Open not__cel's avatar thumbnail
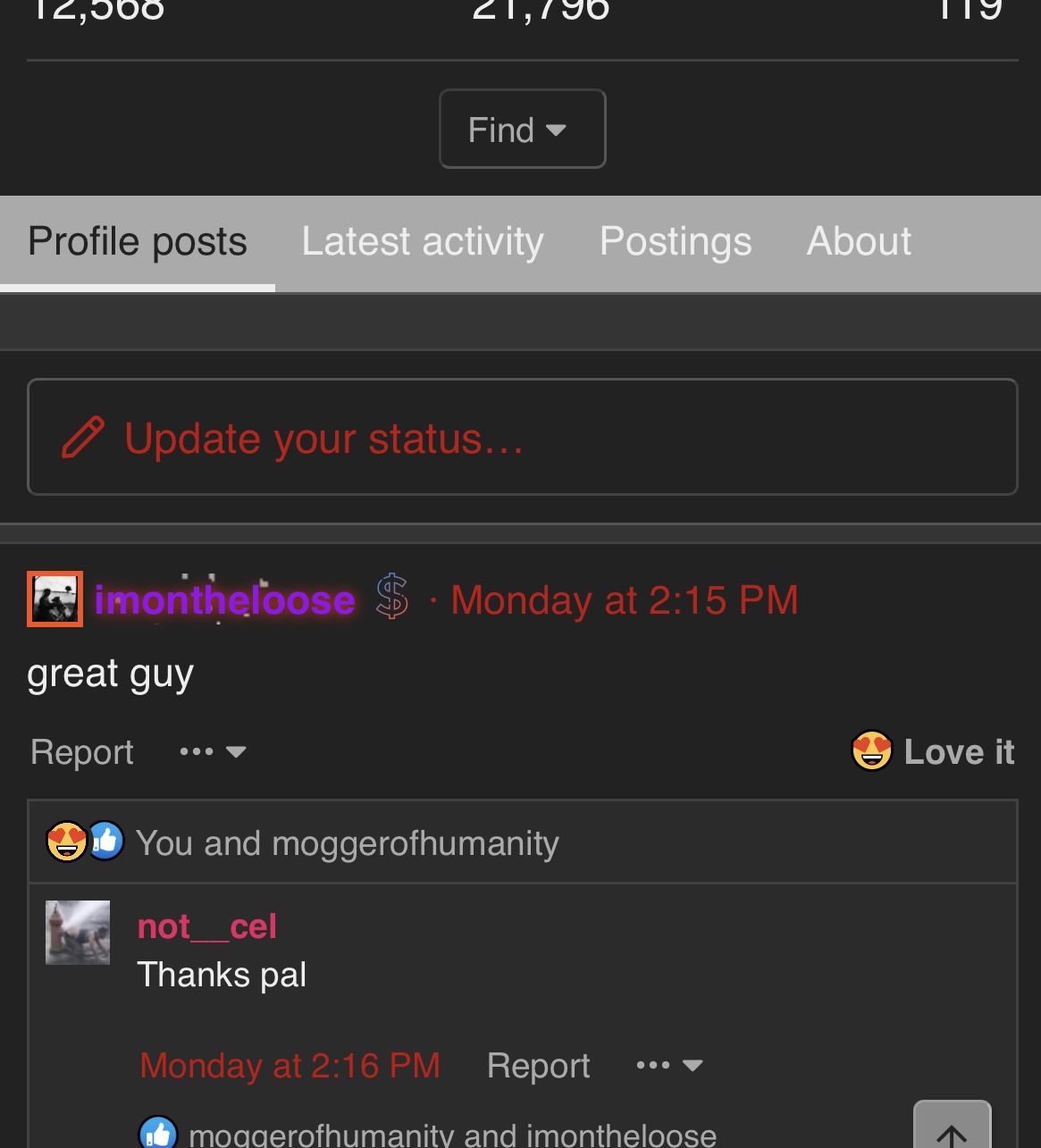Screen dimensions: 1041x1148 [78, 933]
